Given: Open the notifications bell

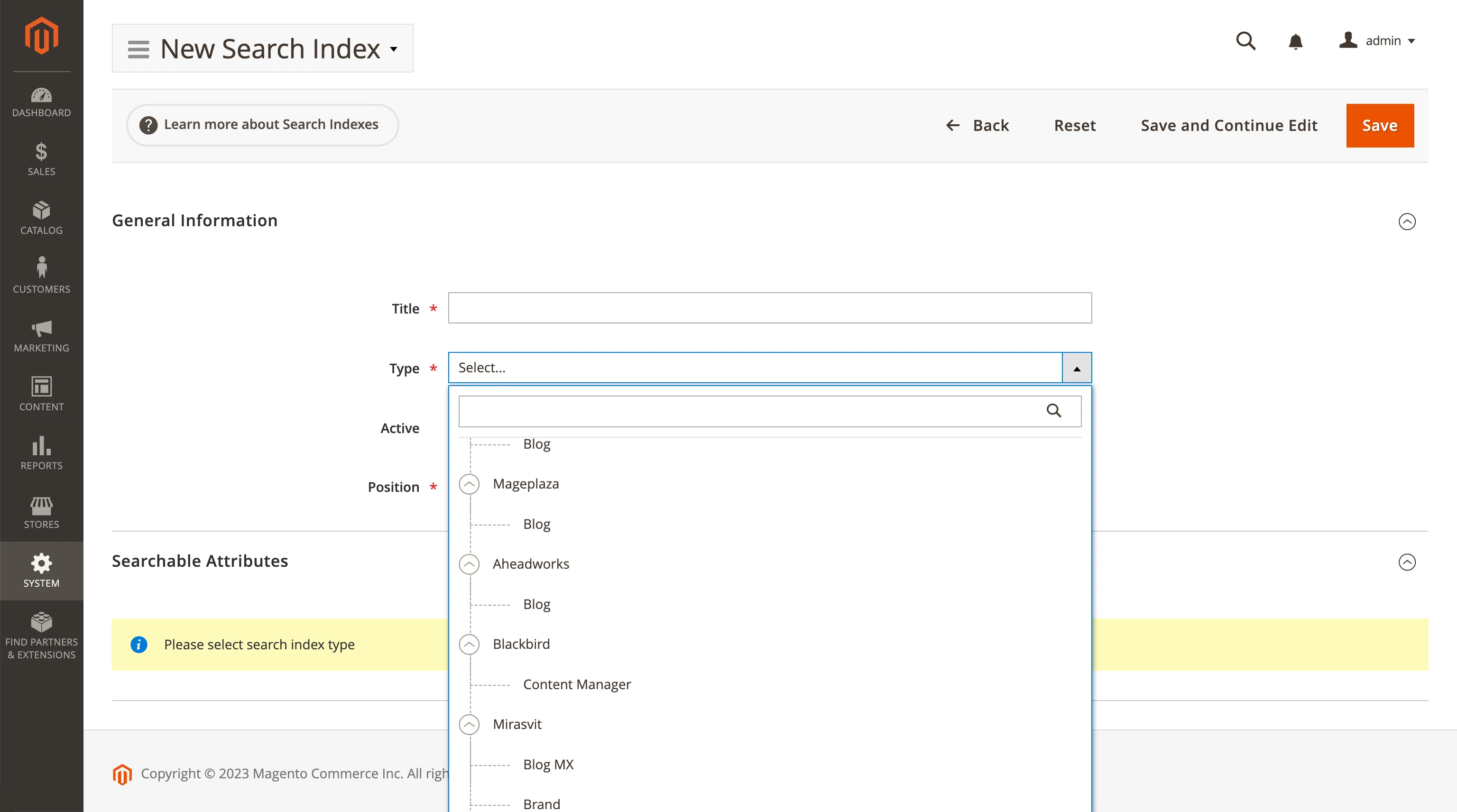Looking at the screenshot, I should 1296,41.
